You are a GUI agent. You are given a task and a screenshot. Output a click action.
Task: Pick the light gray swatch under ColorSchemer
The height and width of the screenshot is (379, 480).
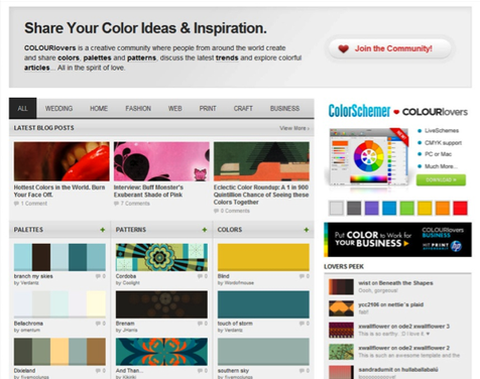(336, 208)
